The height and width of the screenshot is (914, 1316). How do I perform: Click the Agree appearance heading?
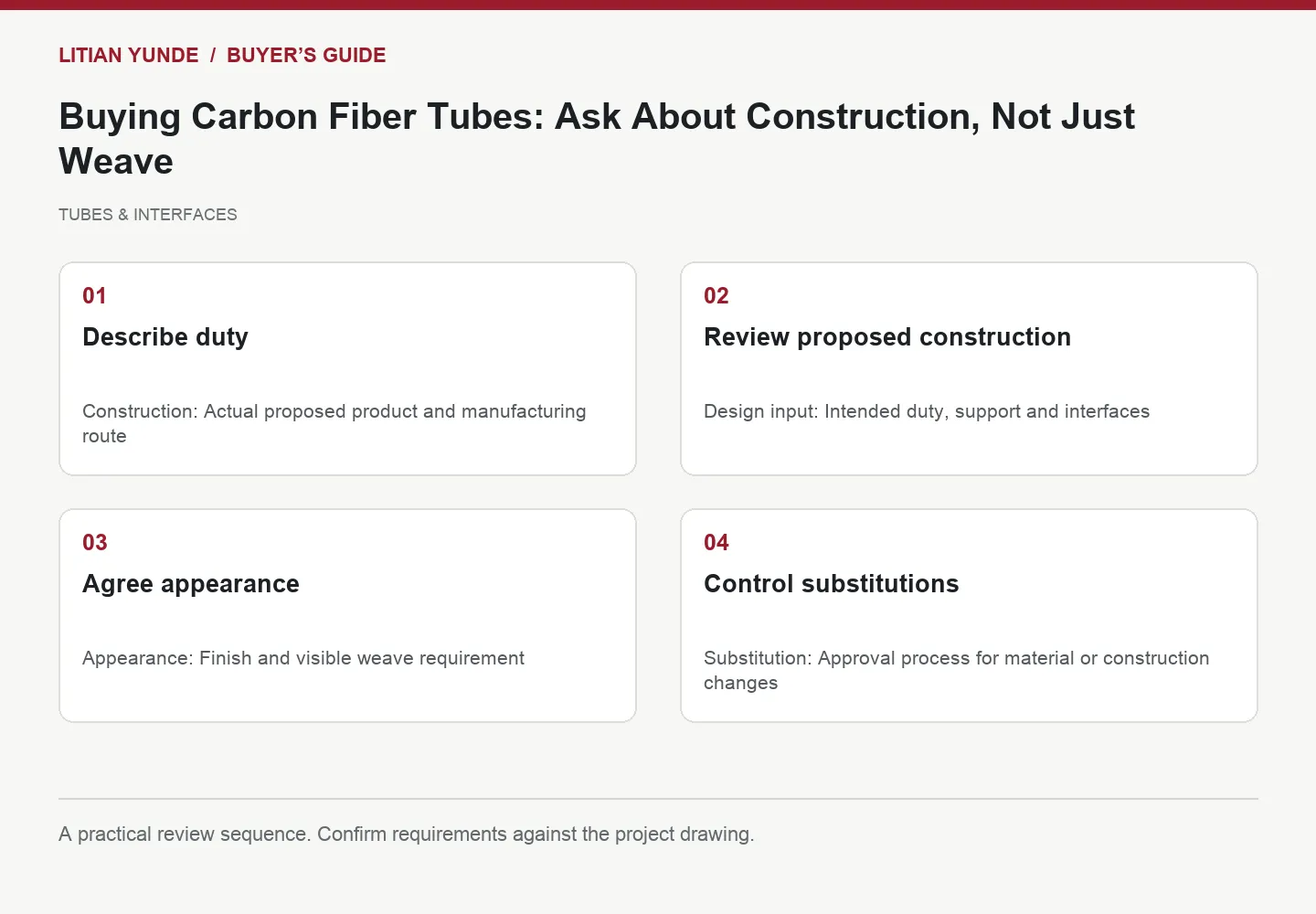click(x=191, y=584)
